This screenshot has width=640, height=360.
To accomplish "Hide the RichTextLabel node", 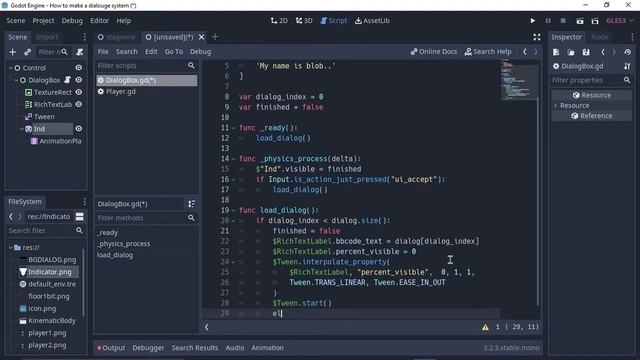I will (x=79, y=104).
